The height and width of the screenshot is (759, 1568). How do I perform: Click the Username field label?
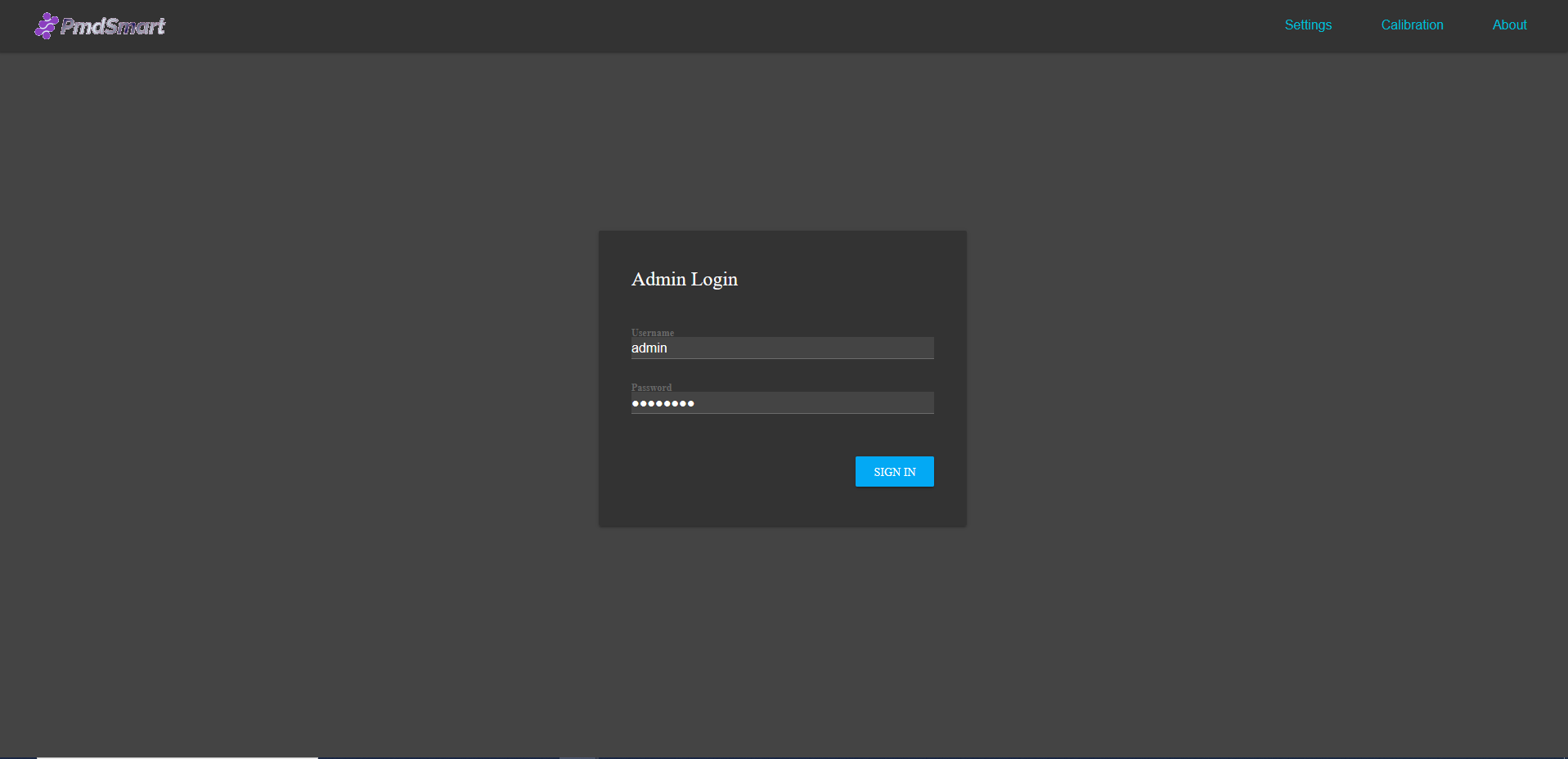click(652, 332)
